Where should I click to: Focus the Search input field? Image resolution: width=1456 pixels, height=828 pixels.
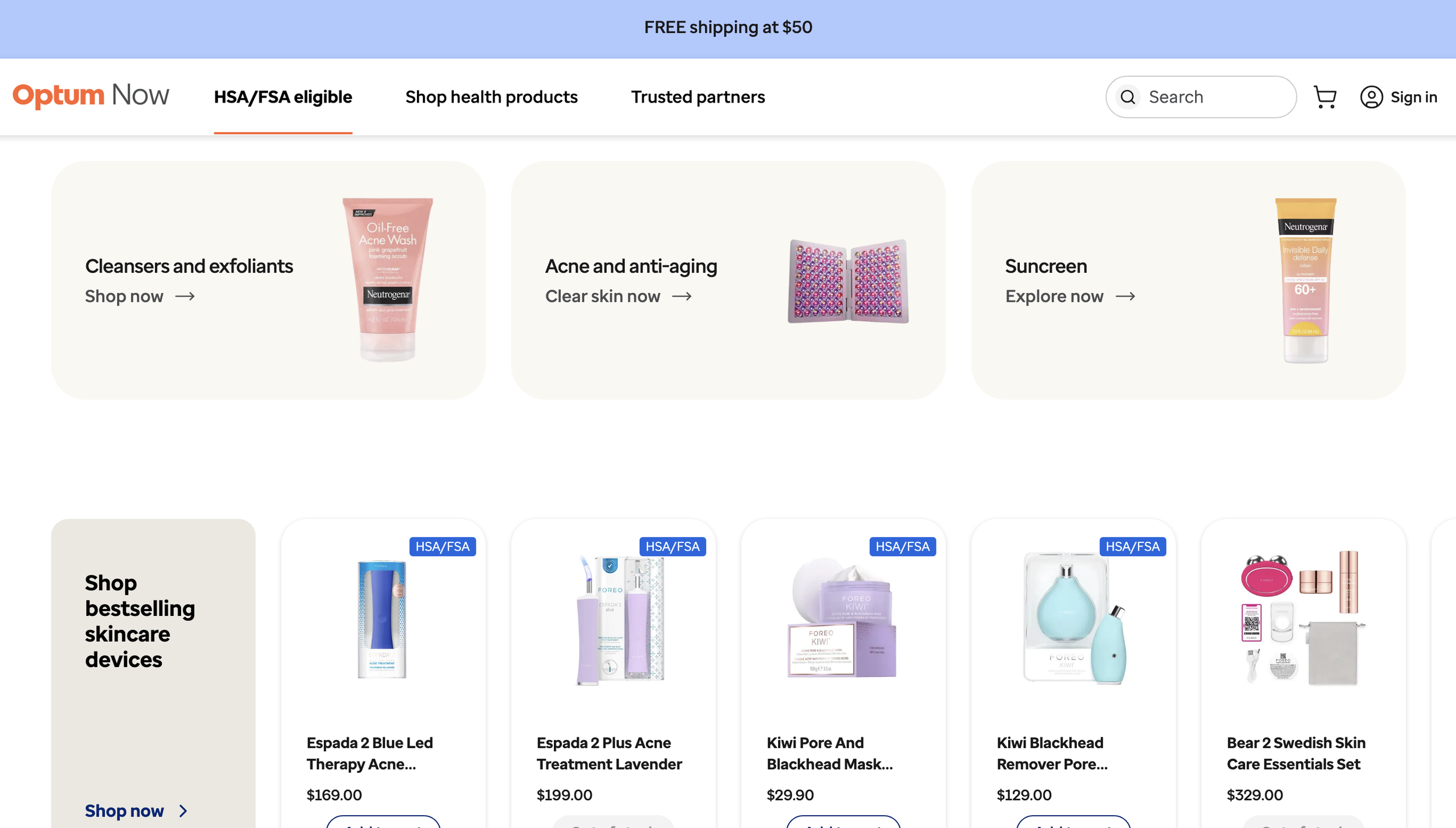click(x=1201, y=97)
